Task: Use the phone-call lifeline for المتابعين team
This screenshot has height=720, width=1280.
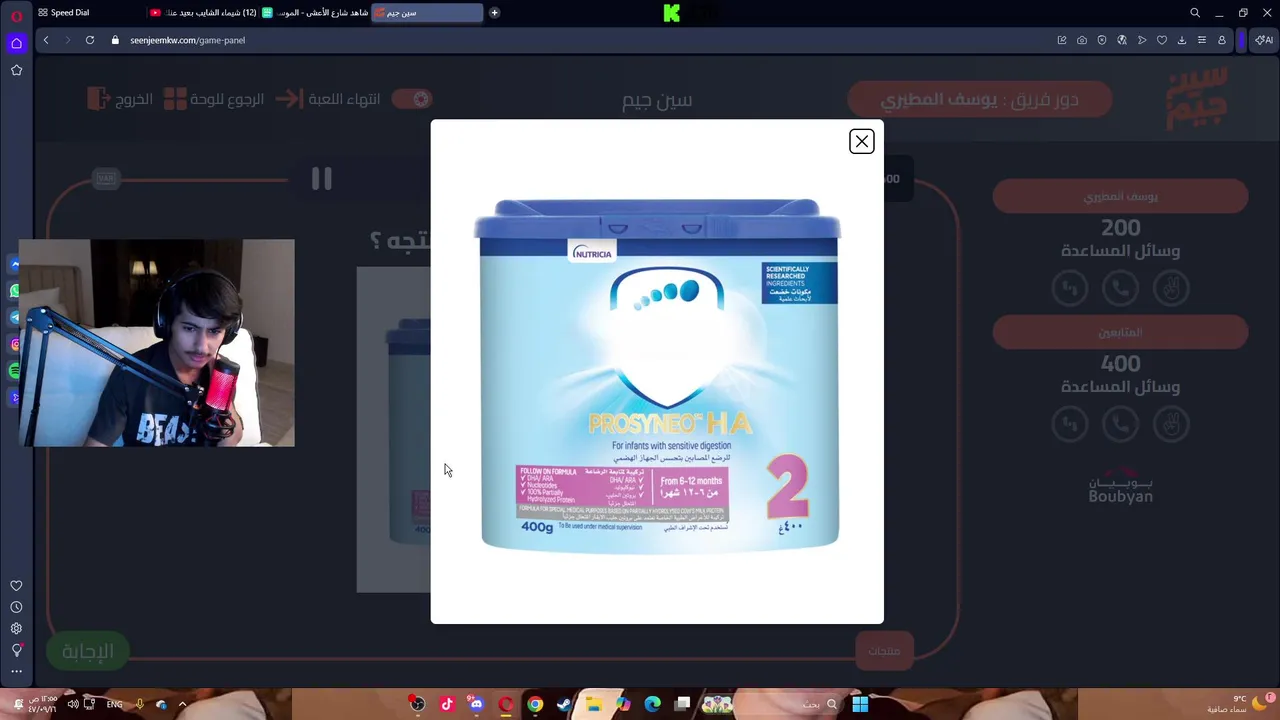Action: 1120,424
